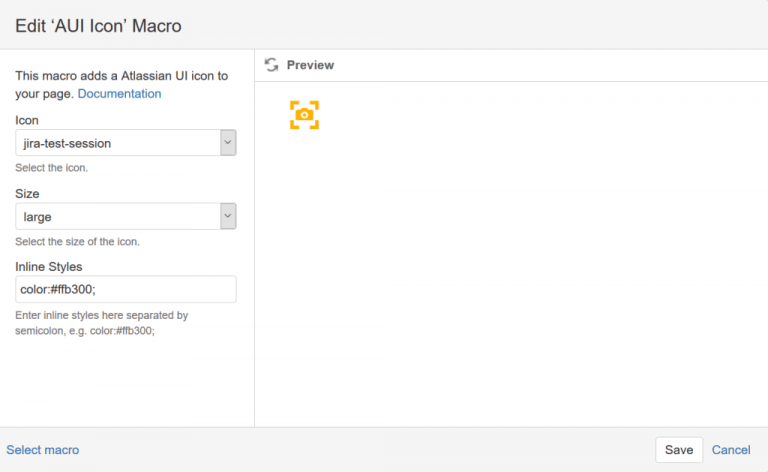Click the macro description text
The height and width of the screenshot is (472, 768).
(x=121, y=84)
